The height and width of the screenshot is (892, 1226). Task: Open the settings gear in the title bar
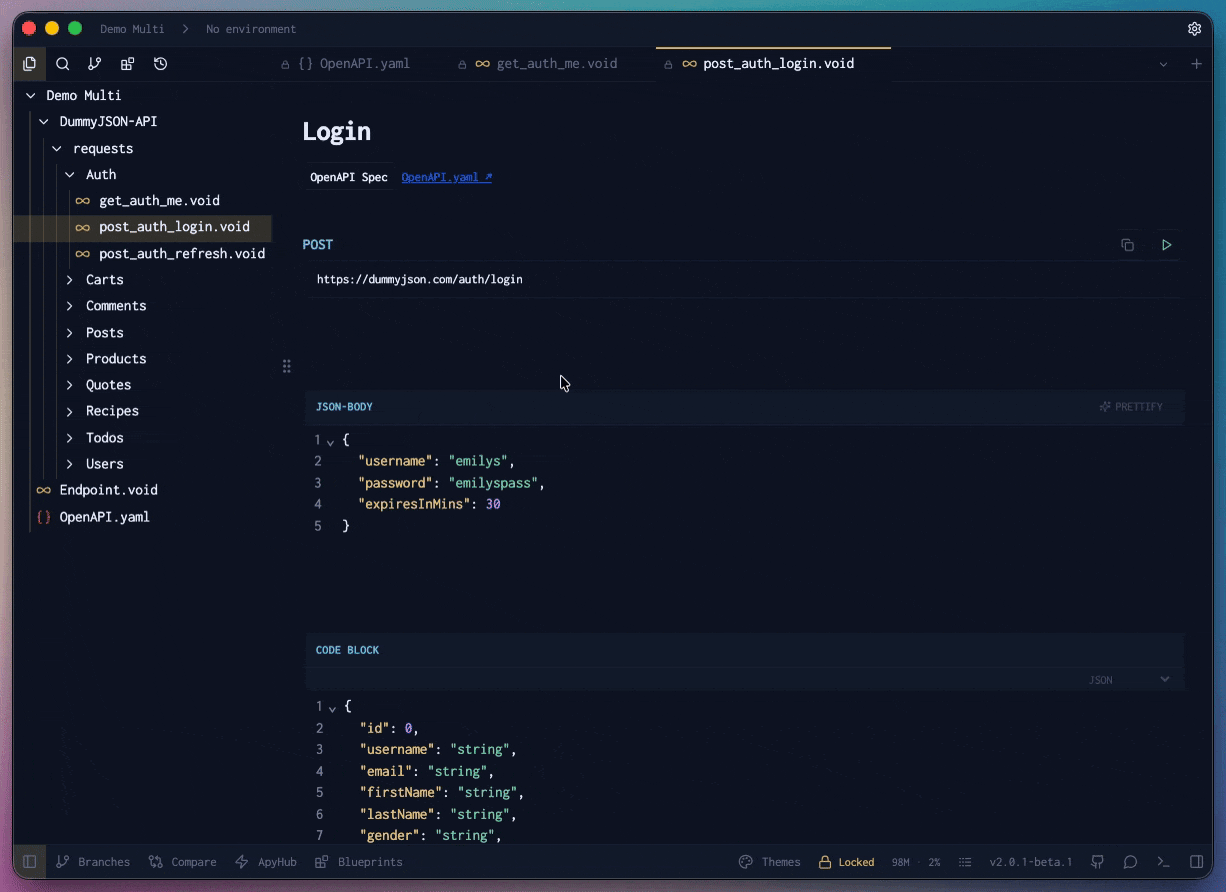(x=1194, y=29)
